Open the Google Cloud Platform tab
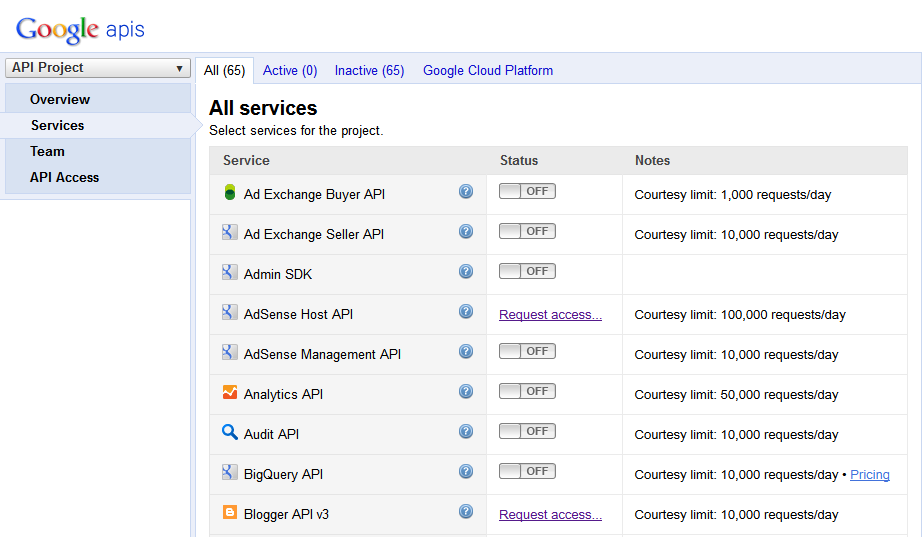The height and width of the screenshot is (537, 922). pos(488,71)
